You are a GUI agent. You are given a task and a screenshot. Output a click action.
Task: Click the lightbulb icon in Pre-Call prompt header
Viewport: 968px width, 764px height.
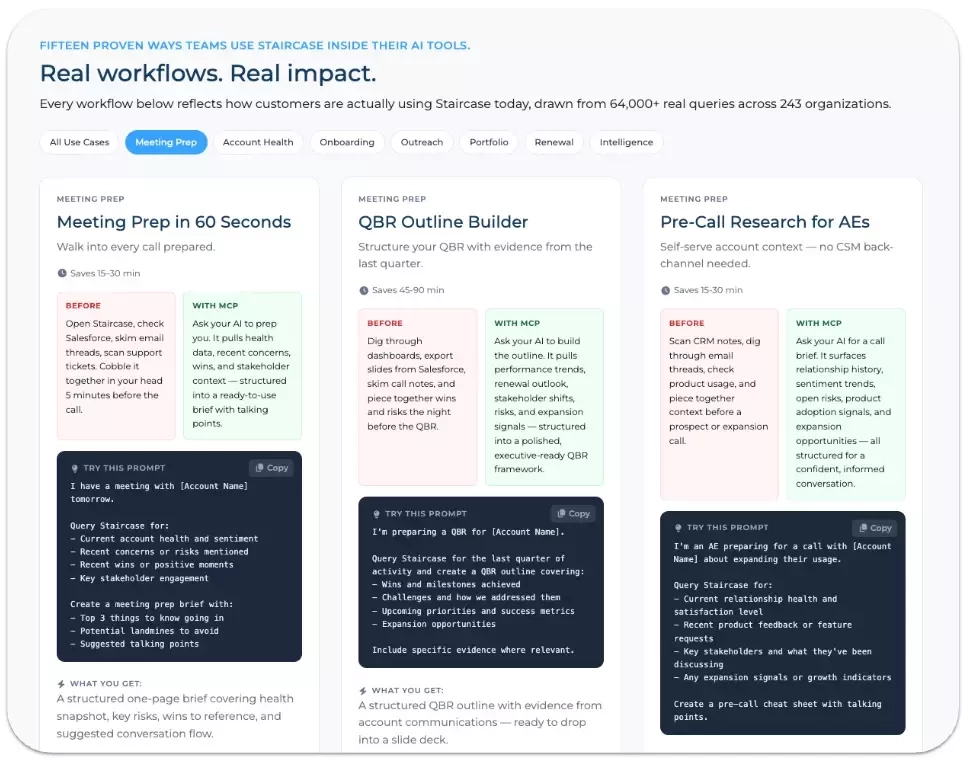[678, 528]
